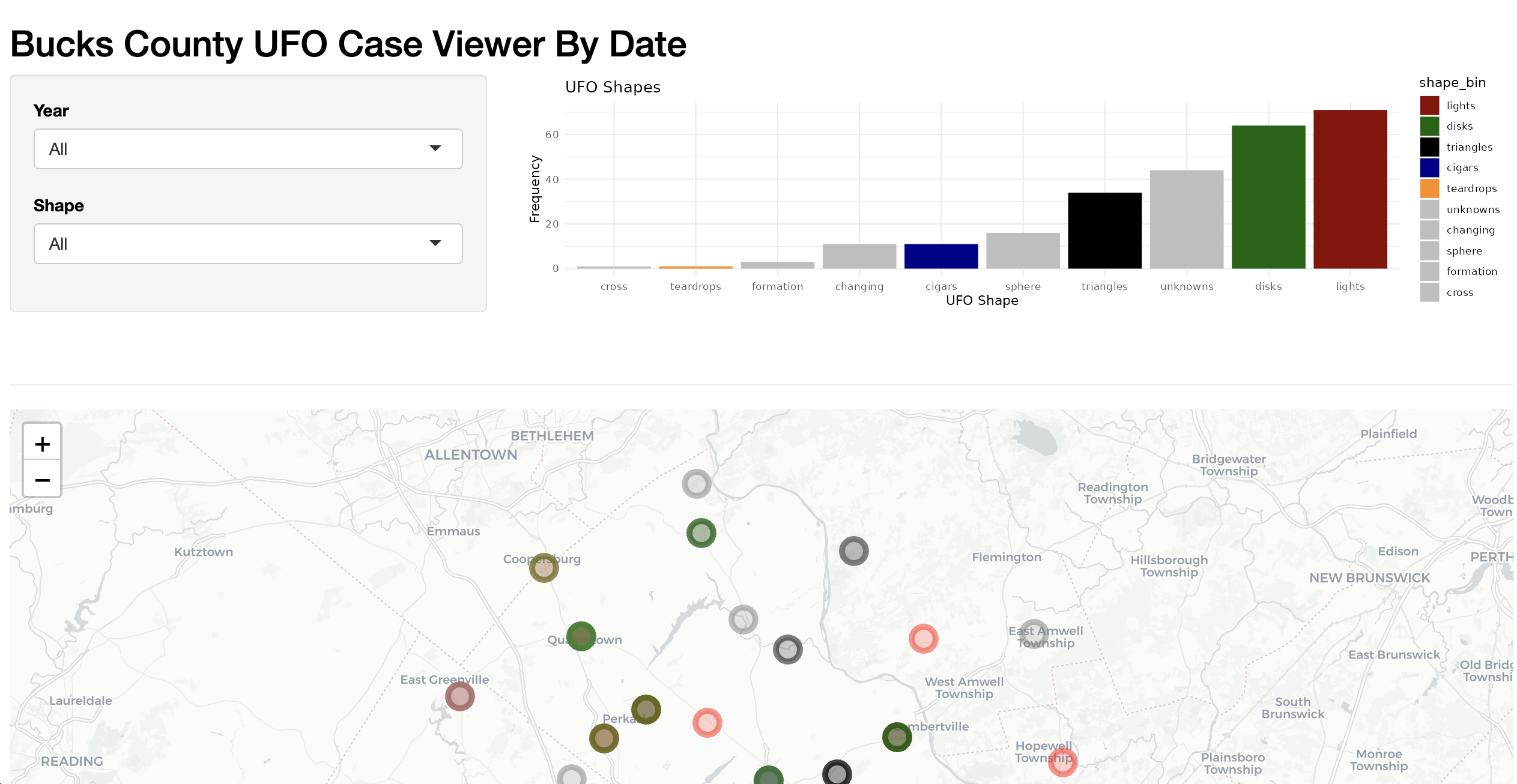The image size is (1517, 784).
Task: Click the teardrops legend color swatch
Action: point(1429,188)
